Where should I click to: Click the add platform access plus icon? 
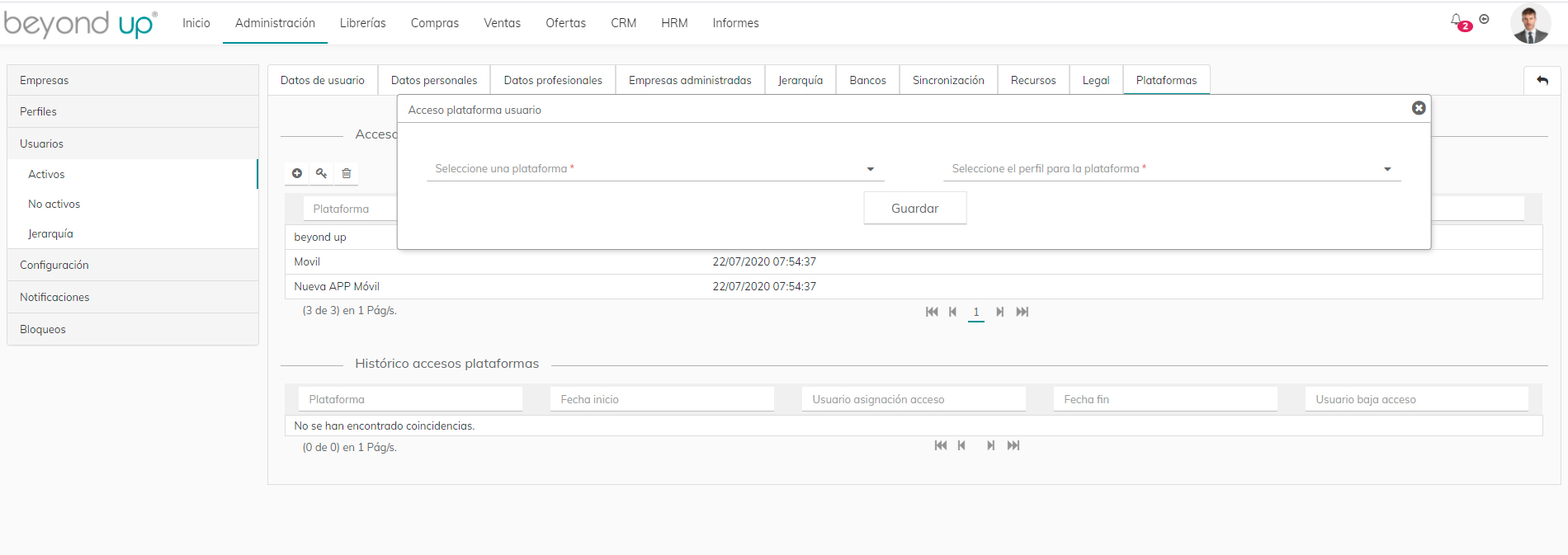coord(297,173)
